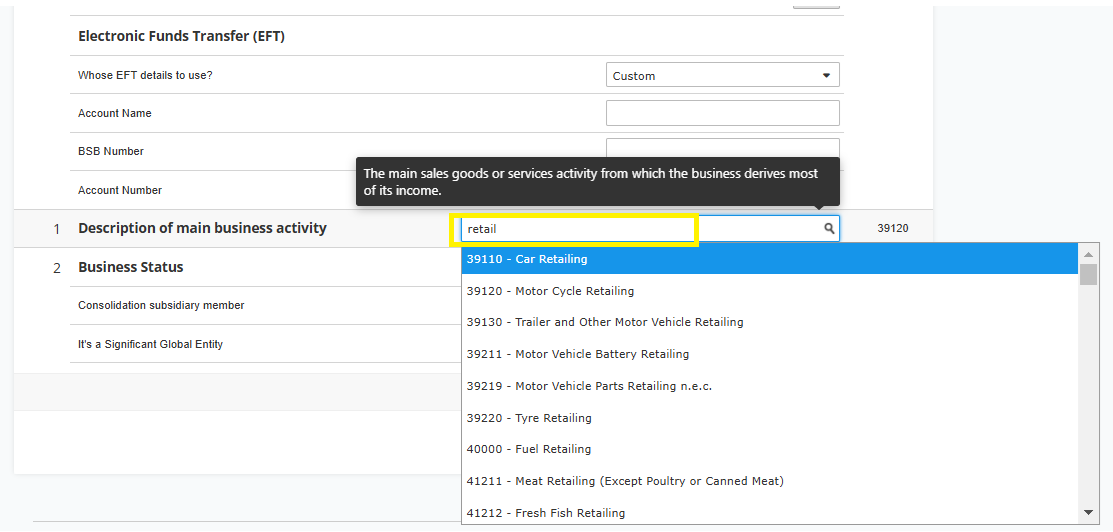
Task: Choose 39220 - Tyre Retailing option
Action: [x=529, y=418]
